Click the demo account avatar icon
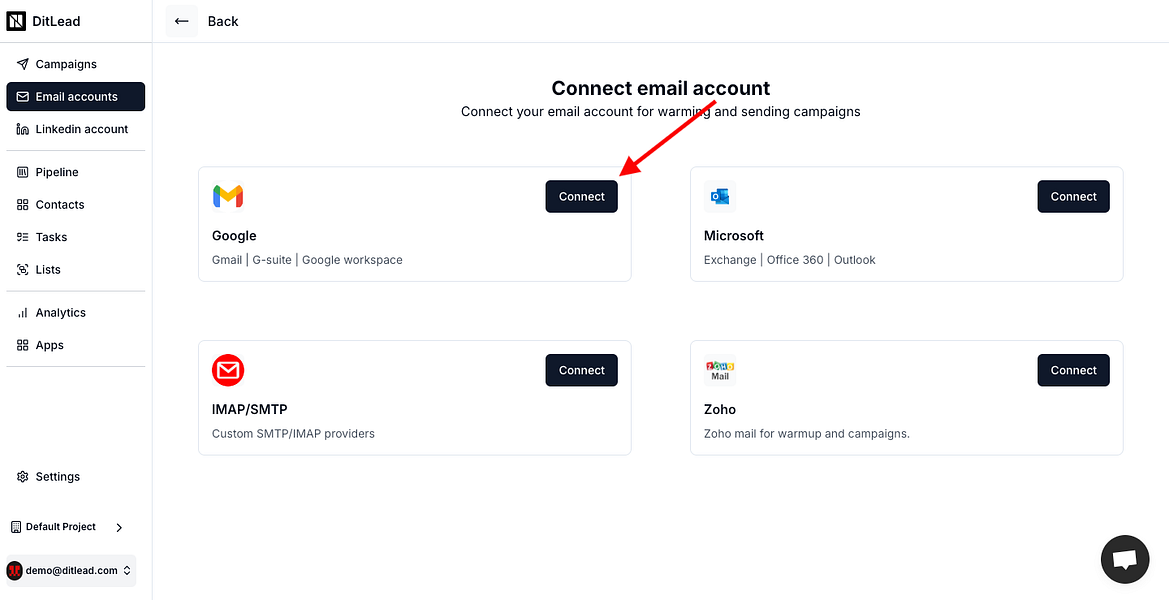 [15, 571]
